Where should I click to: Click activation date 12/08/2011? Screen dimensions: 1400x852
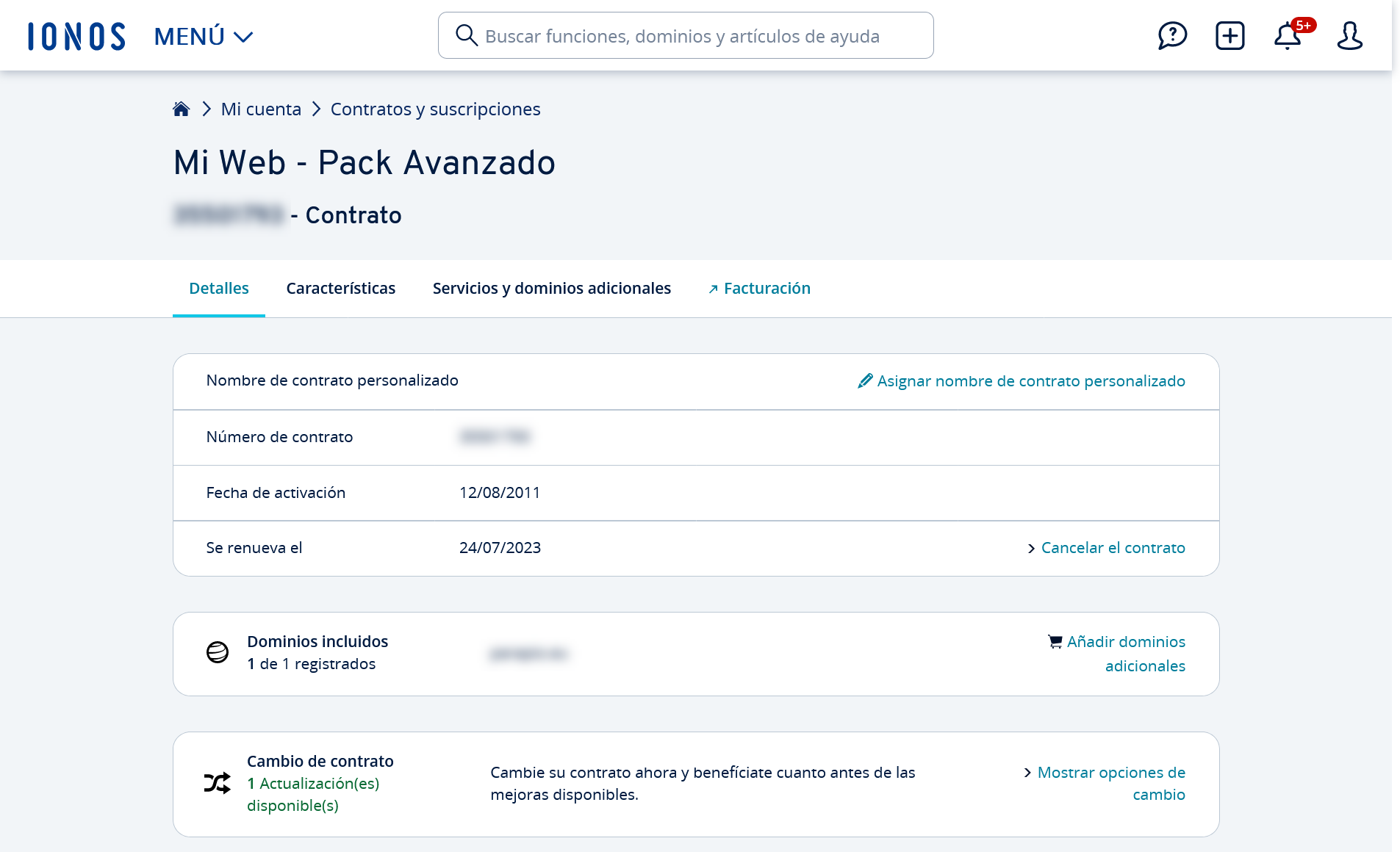[500, 493]
